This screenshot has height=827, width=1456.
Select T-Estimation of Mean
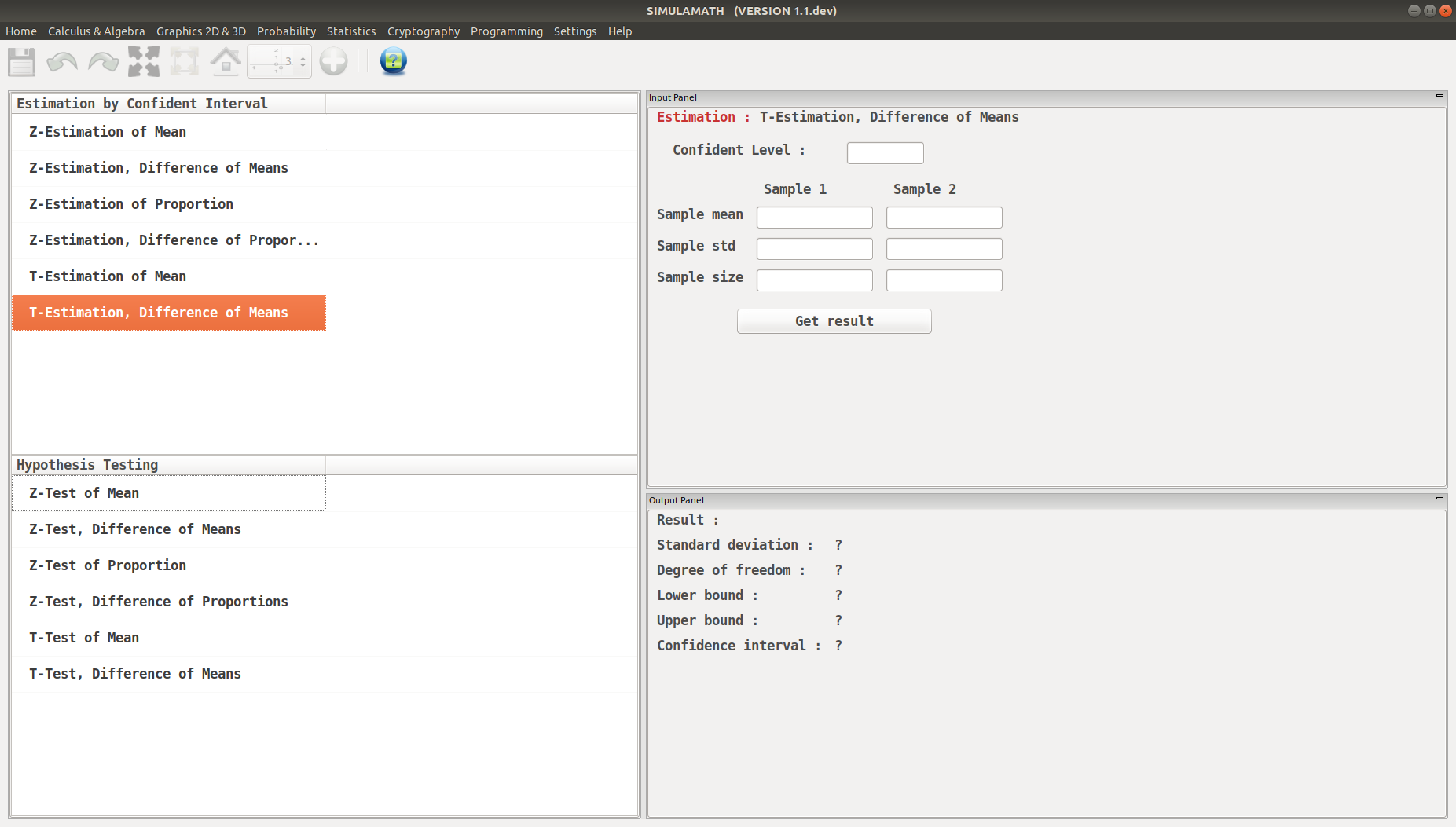coord(169,276)
